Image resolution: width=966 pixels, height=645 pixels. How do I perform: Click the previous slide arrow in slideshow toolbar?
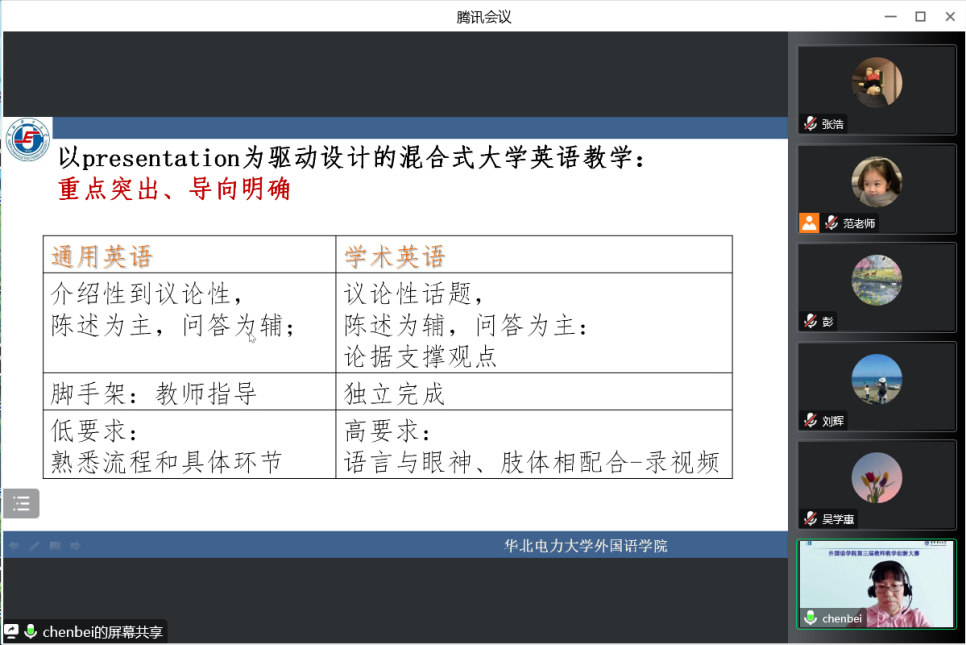[x=14, y=546]
